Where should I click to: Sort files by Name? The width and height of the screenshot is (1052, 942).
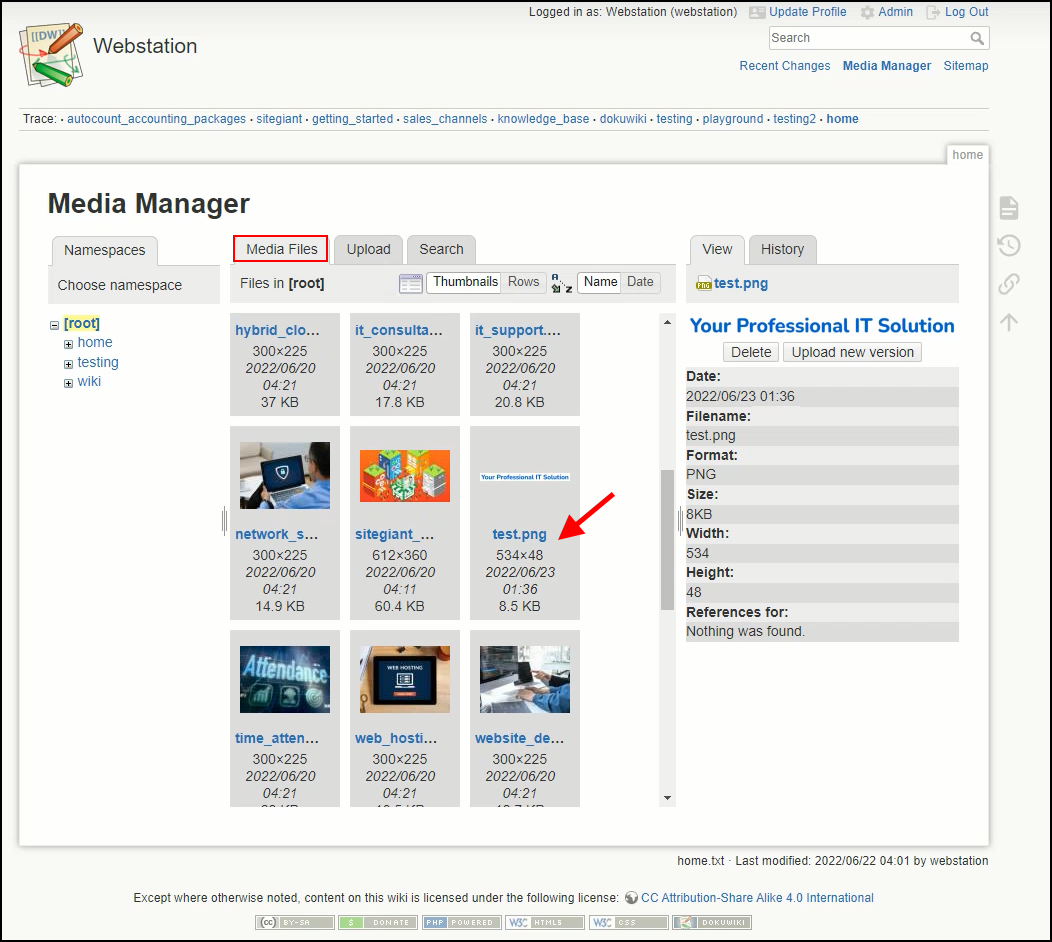[x=600, y=282]
